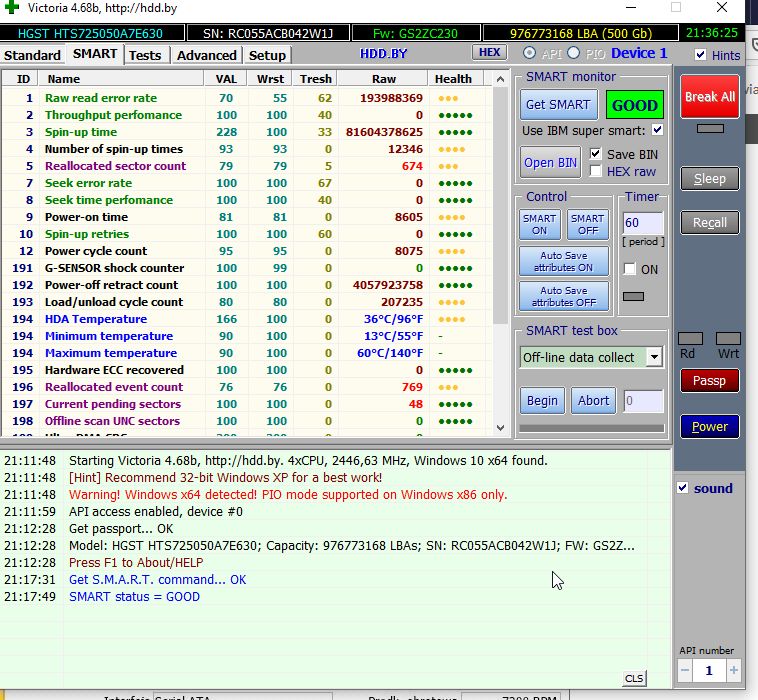The height and width of the screenshot is (700, 758).
Task: Click the SMART OFF button
Action: click(x=587, y=224)
